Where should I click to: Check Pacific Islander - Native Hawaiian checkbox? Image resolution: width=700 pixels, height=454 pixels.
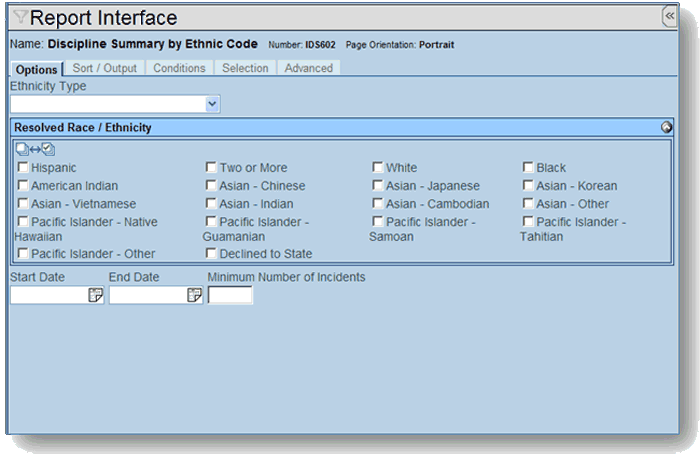click(23, 221)
